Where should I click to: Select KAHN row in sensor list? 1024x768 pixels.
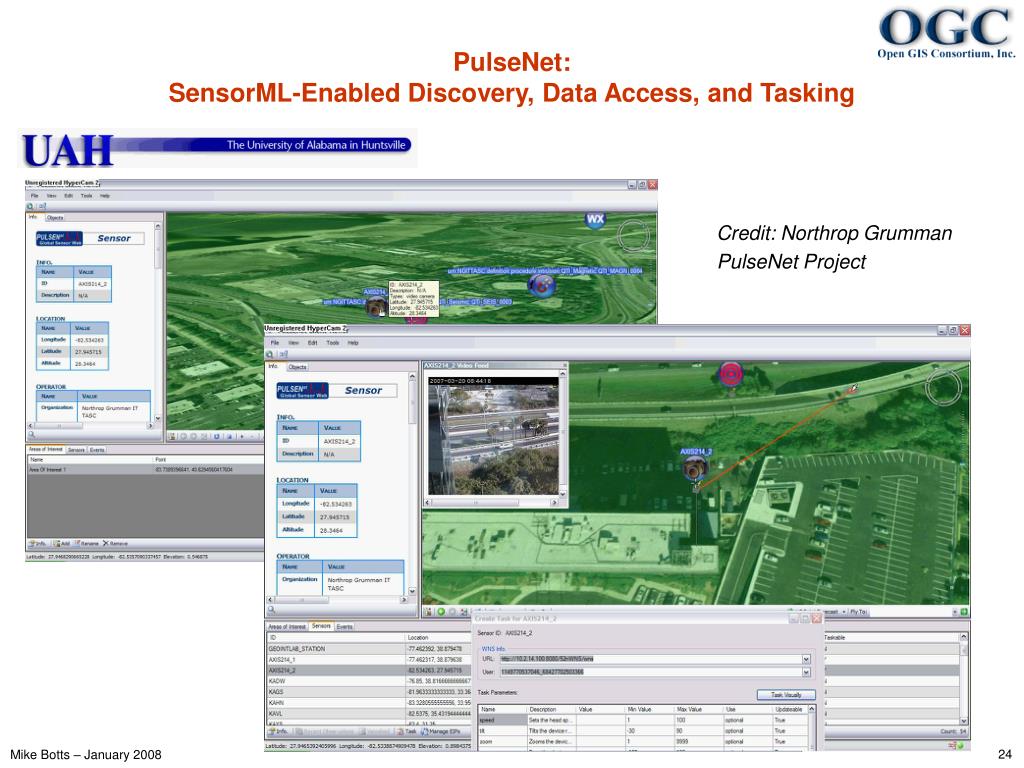pos(369,703)
